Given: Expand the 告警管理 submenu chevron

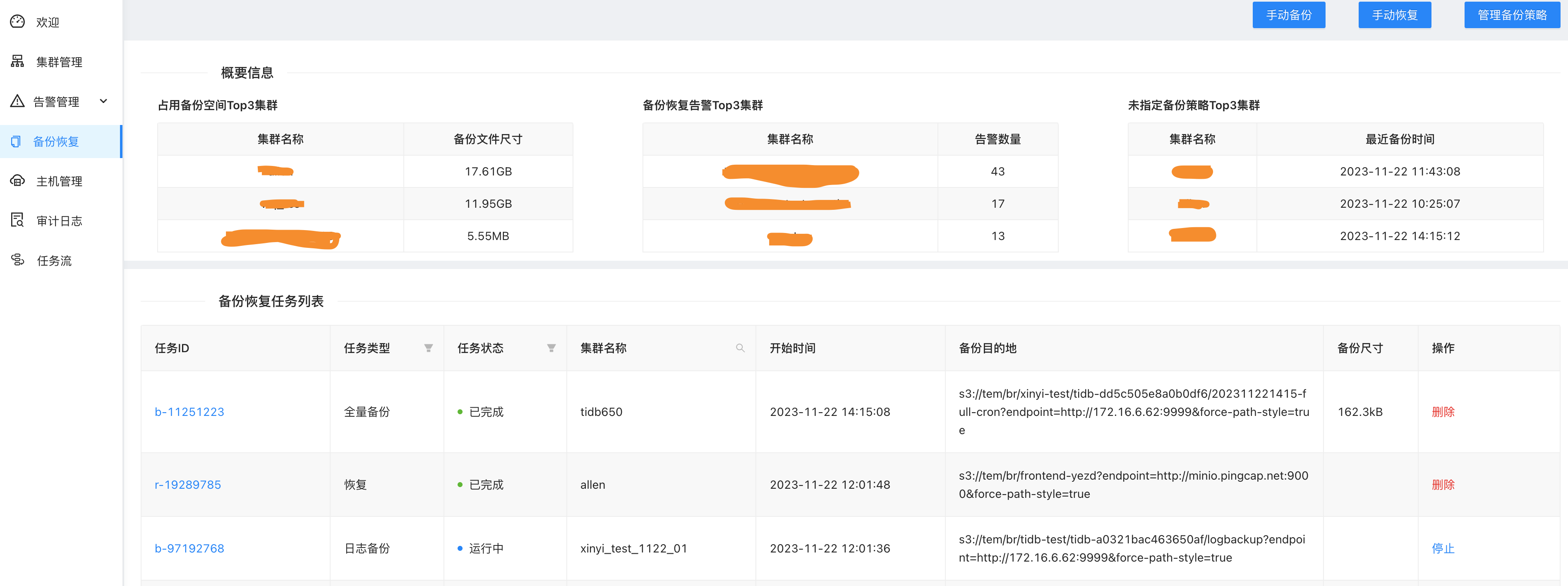Looking at the screenshot, I should [x=103, y=101].
